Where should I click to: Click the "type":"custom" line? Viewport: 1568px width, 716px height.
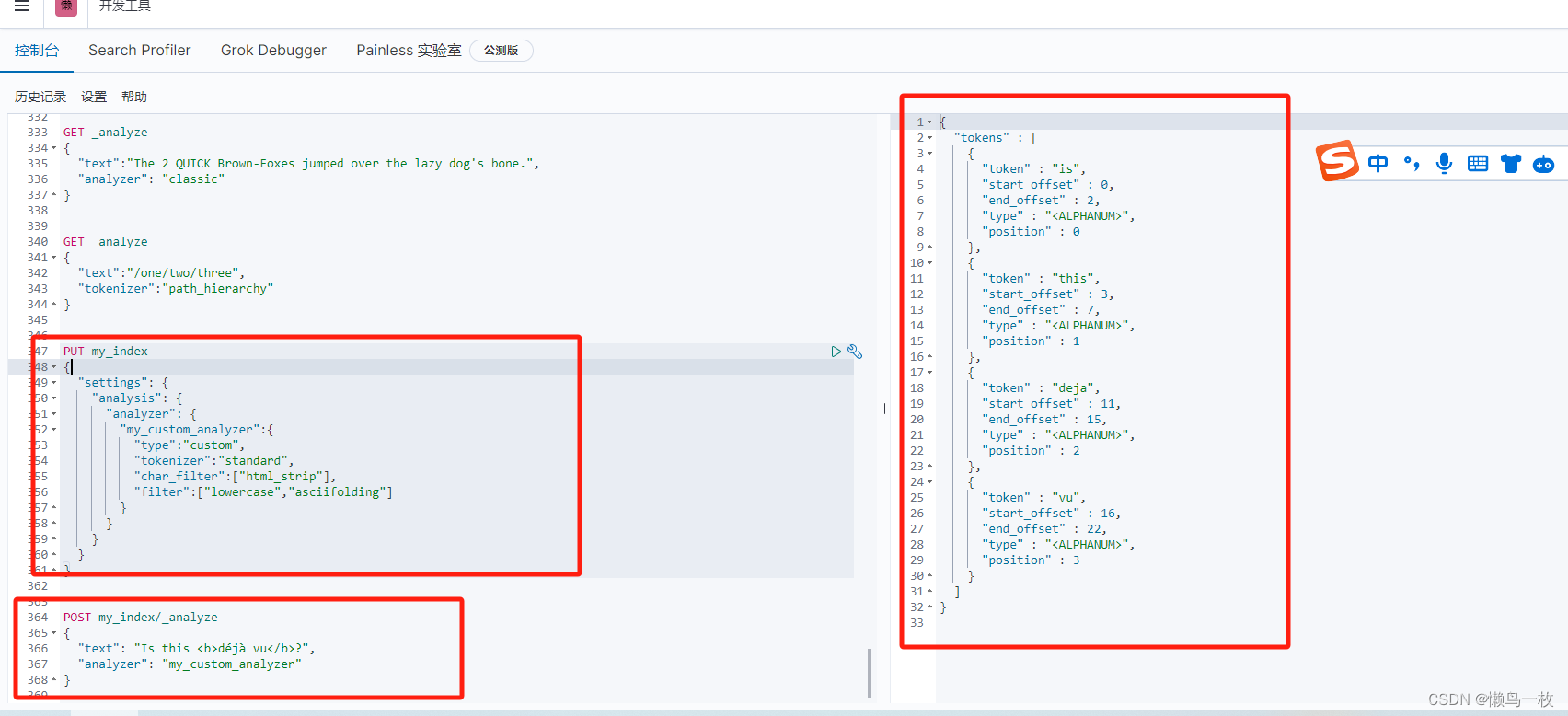190,445
